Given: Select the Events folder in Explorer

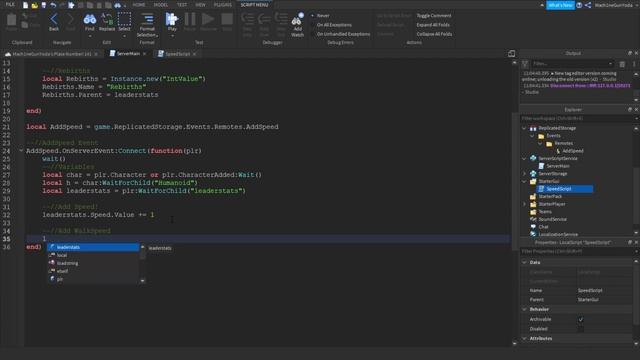Looking at the screenshot, I should tap(553, 136).
